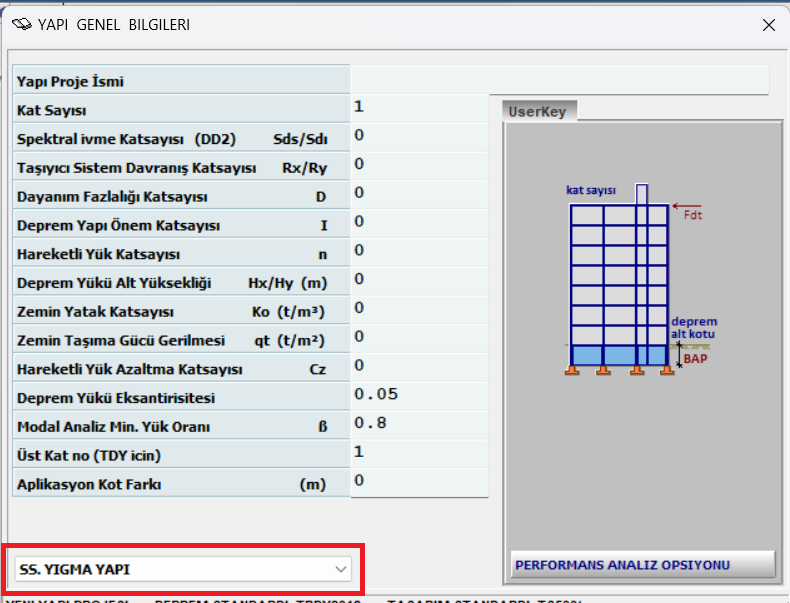Screen dimensions: 790x603
Task: Select the Aplikasyon Kot Farkı field
Action: [x=419, y=483]
